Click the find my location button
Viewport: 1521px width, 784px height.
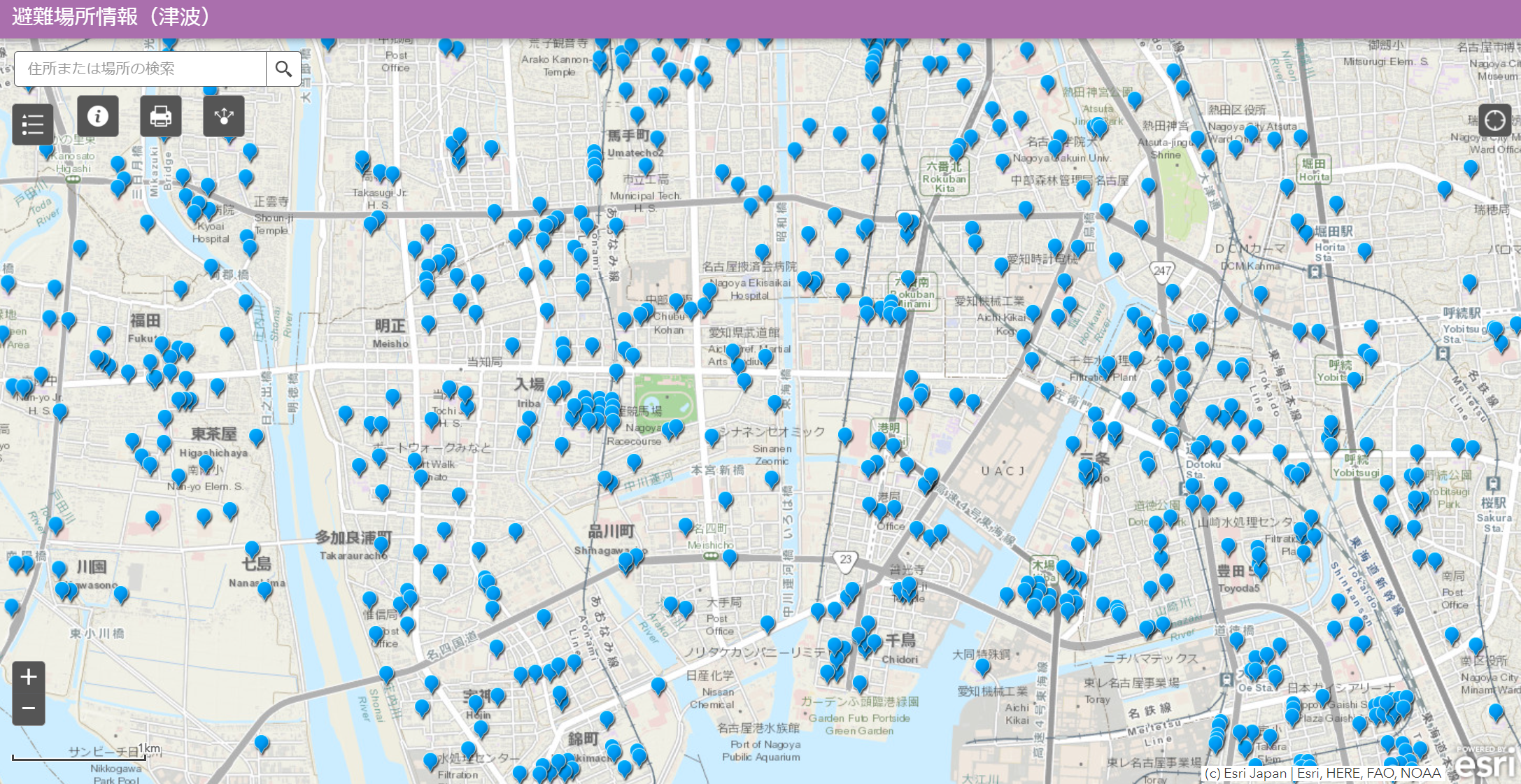click(1494, 120)
